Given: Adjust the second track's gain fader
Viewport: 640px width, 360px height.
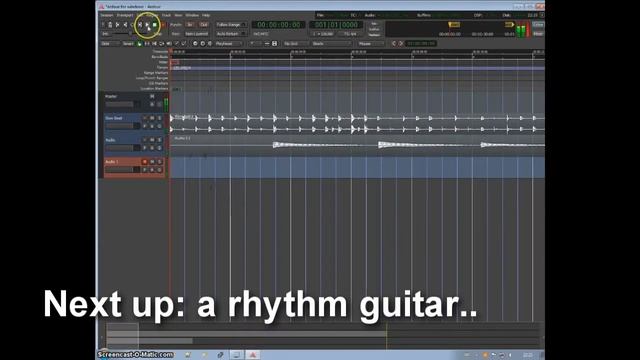Looking at the screenshot, I should [122, 127].
